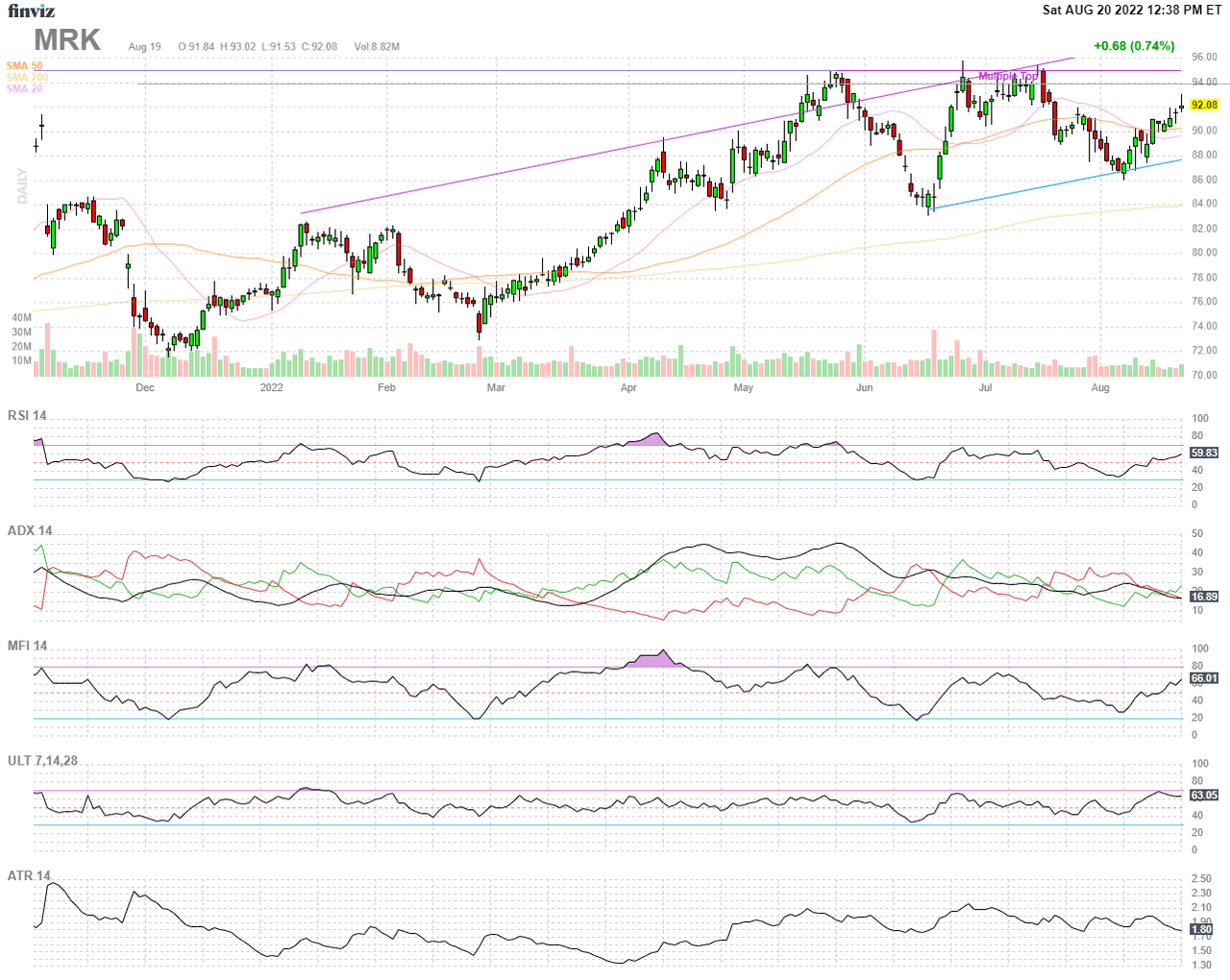Click the 70.00 price axis label
The image size is (1230, 980).
(x=1204, y=376)
